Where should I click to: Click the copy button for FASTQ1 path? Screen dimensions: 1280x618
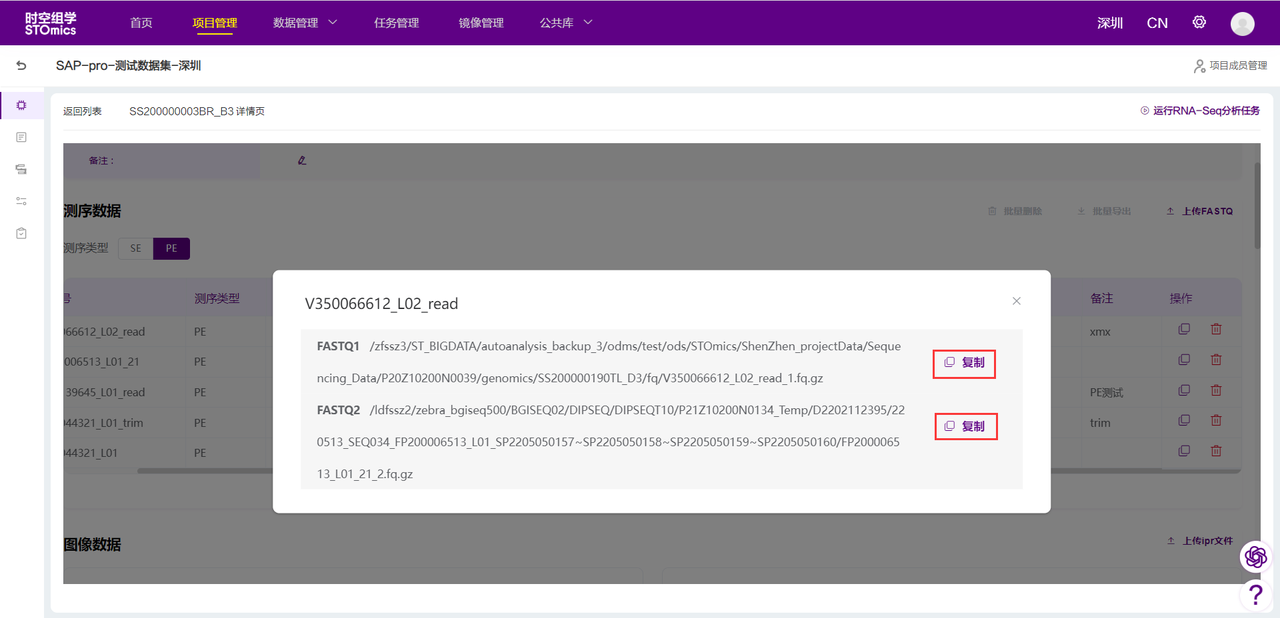click(x=964, y=363)
